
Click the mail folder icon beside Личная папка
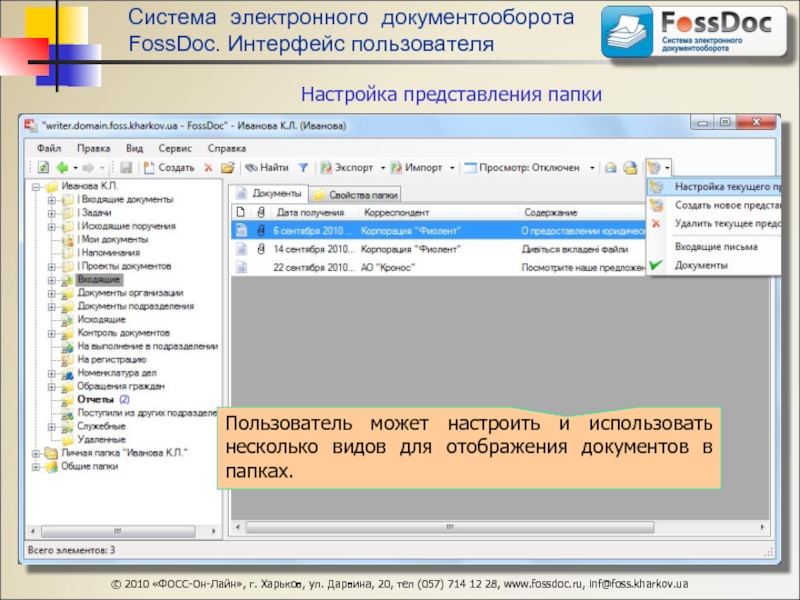[x=51, y=453]
